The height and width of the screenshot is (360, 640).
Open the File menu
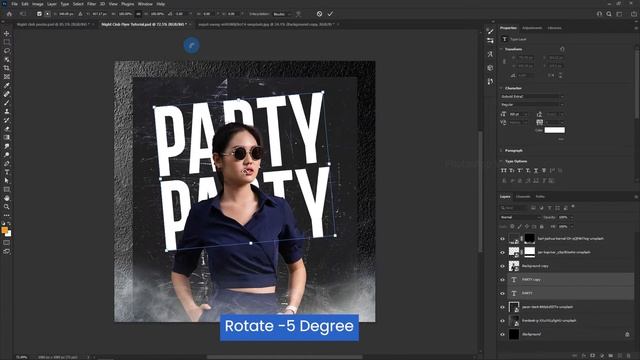tap(14, 4)
